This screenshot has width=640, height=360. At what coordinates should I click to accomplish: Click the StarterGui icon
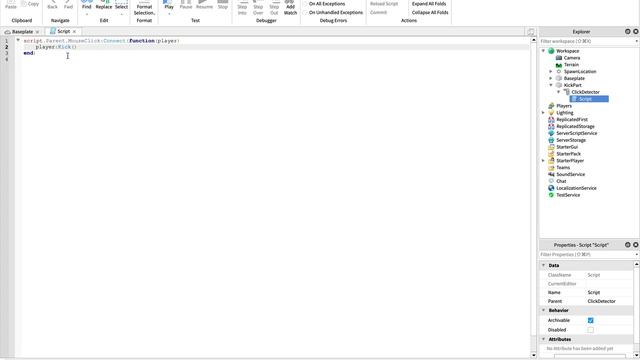(551, 147)
